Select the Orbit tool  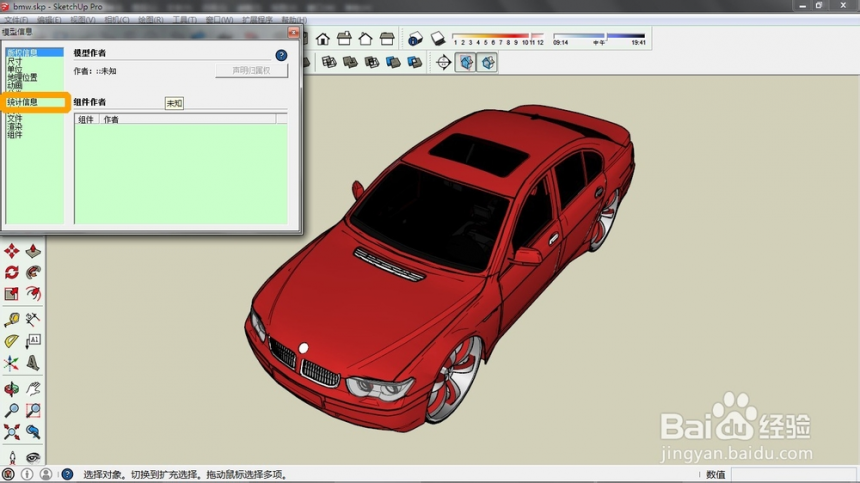(12, 389)
